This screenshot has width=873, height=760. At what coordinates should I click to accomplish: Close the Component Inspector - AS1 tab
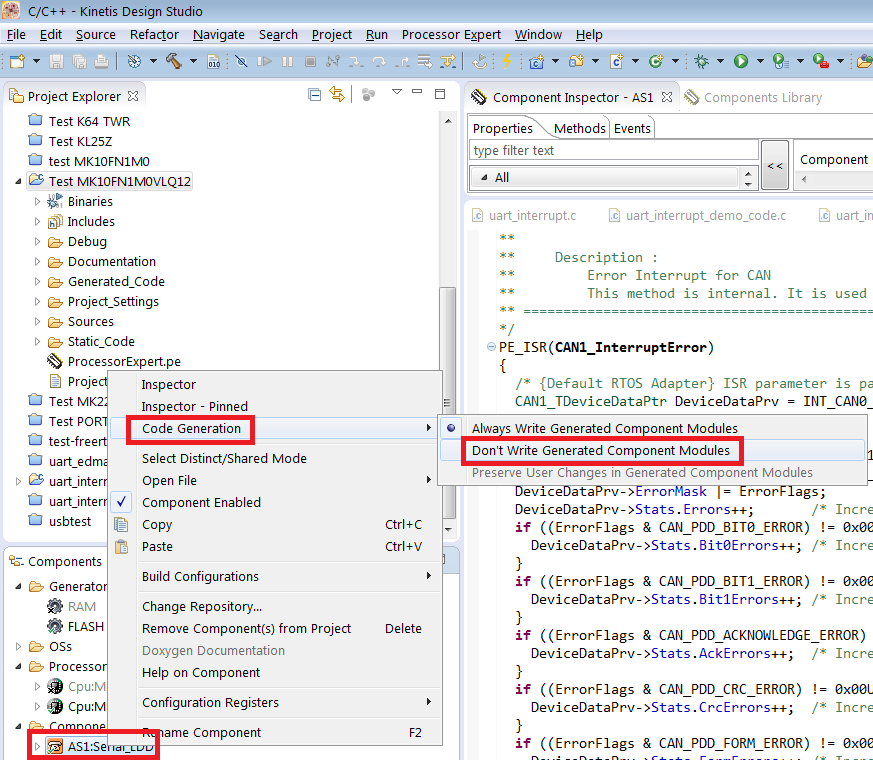click(667, 97)
